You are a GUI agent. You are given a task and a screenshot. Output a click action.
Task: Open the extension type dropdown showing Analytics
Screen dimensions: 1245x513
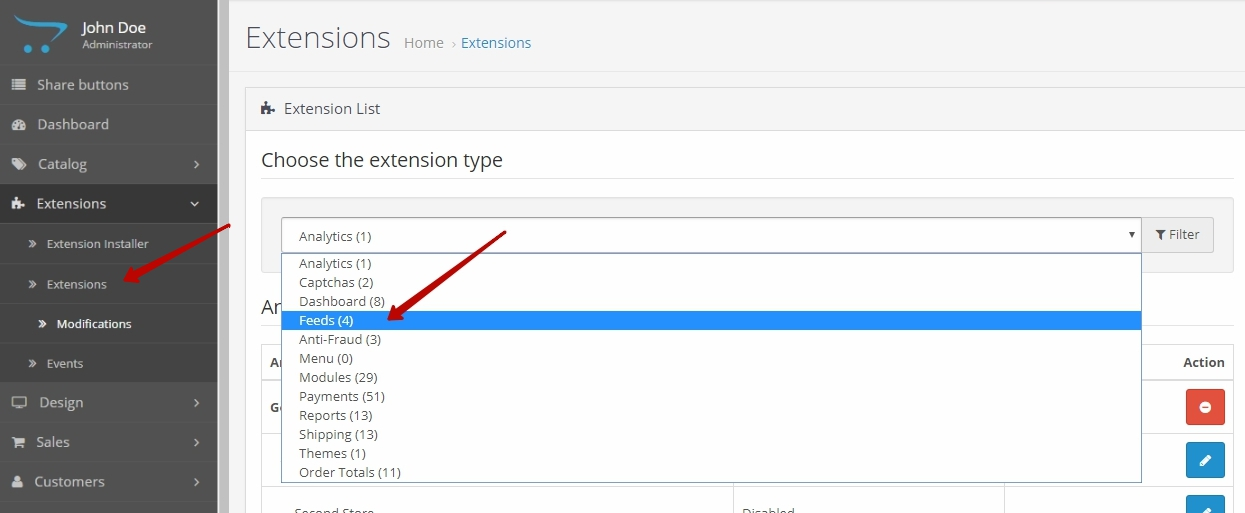coord(711,235)
